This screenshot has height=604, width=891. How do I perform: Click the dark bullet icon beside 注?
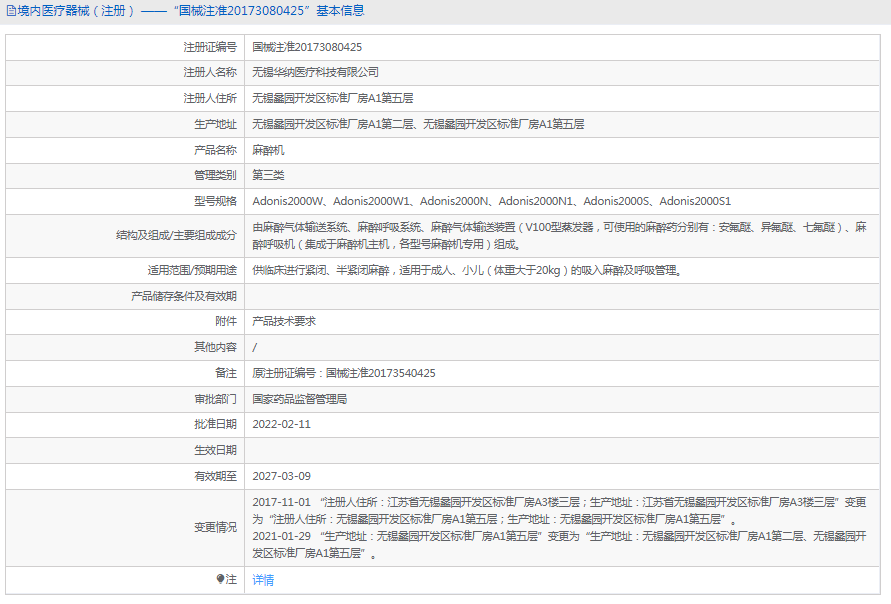[x=220, y=579]
